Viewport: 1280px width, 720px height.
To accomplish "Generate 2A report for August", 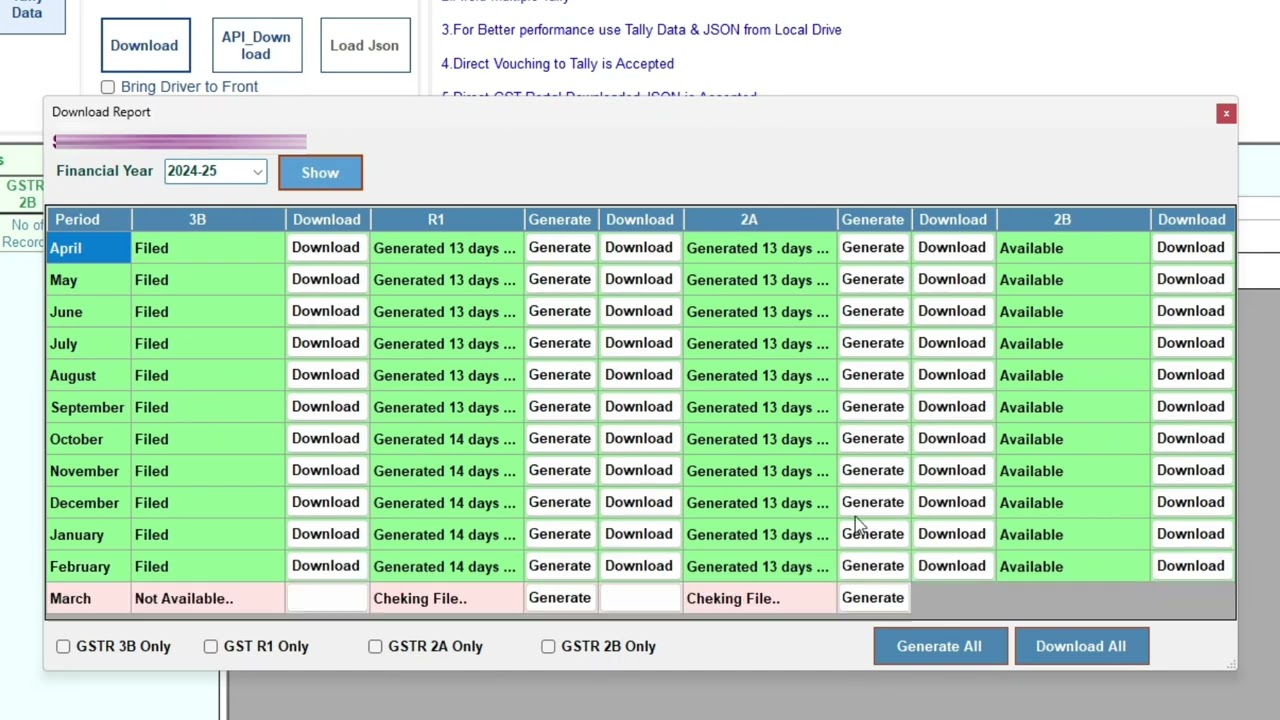I will click(873, 374).
